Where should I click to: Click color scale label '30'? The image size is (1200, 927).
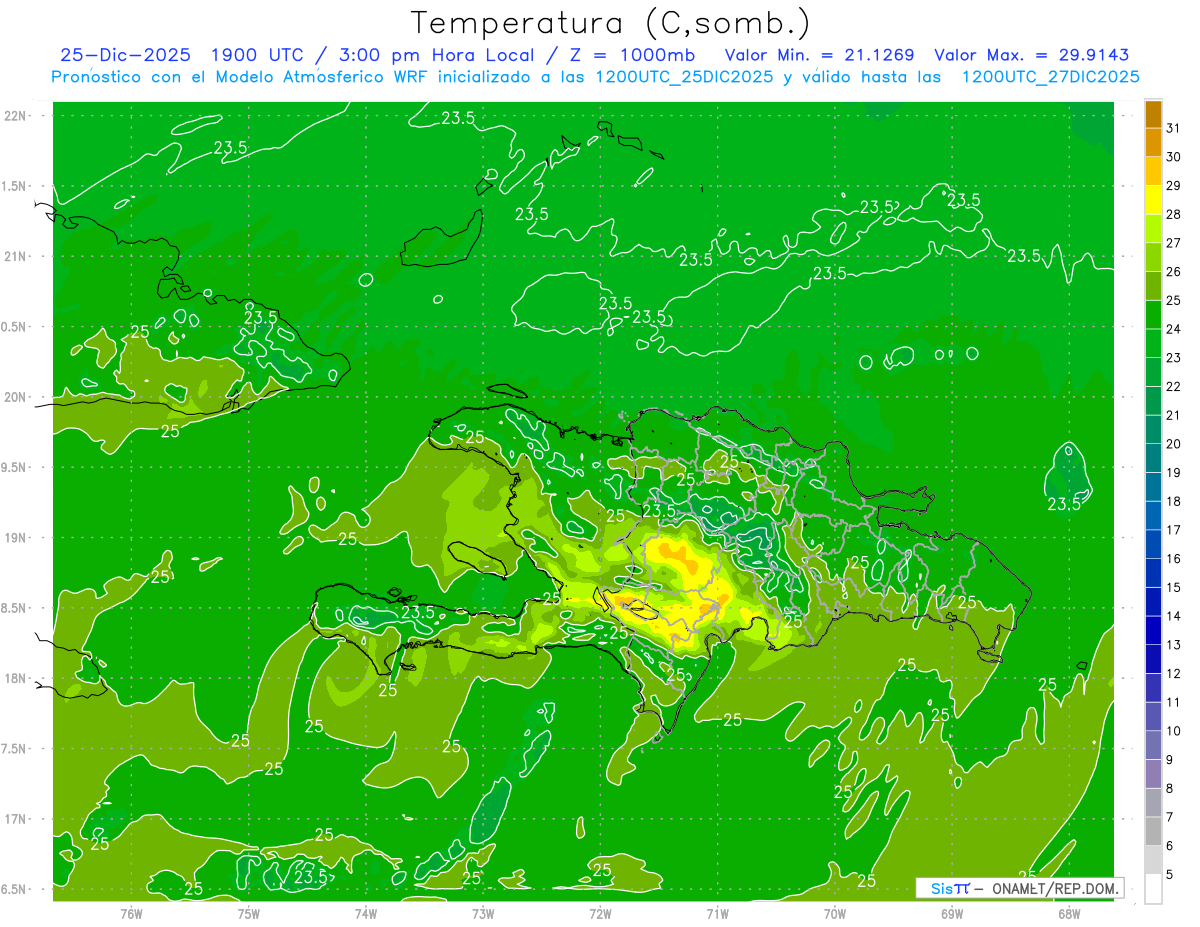coord(1174,157)
